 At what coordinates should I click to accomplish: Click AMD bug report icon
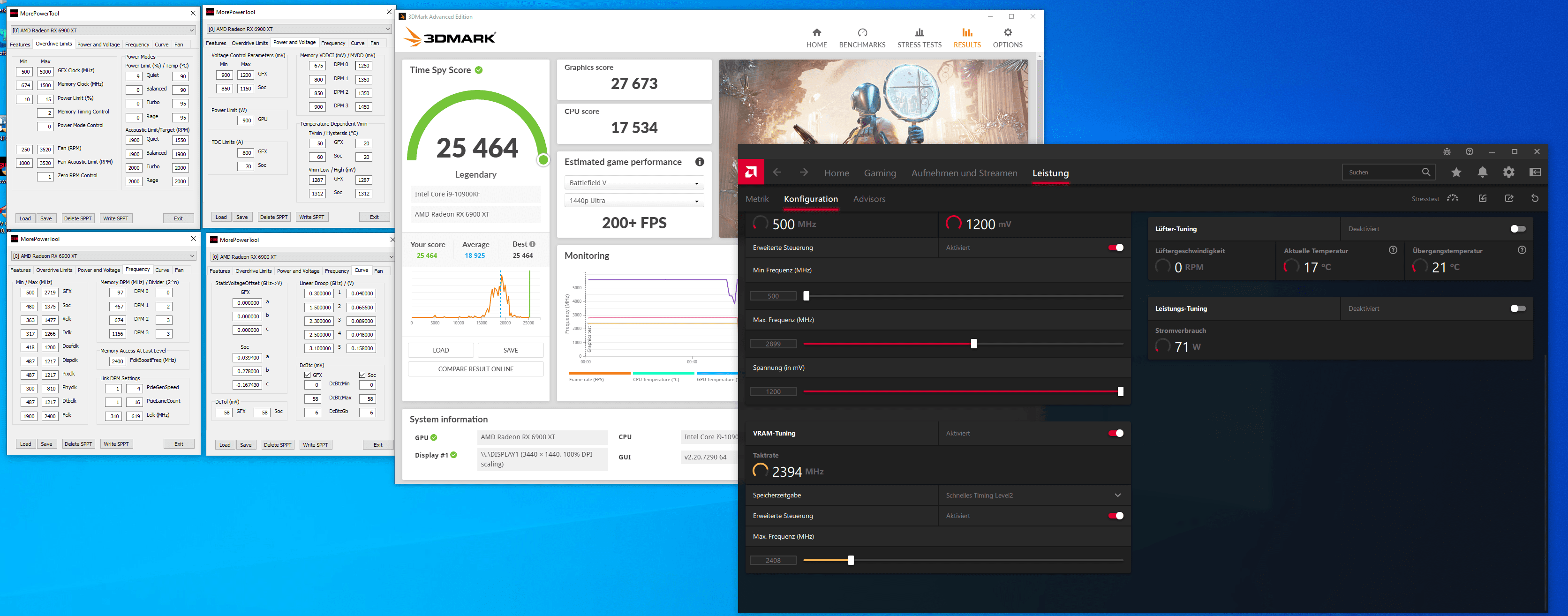1447,151
